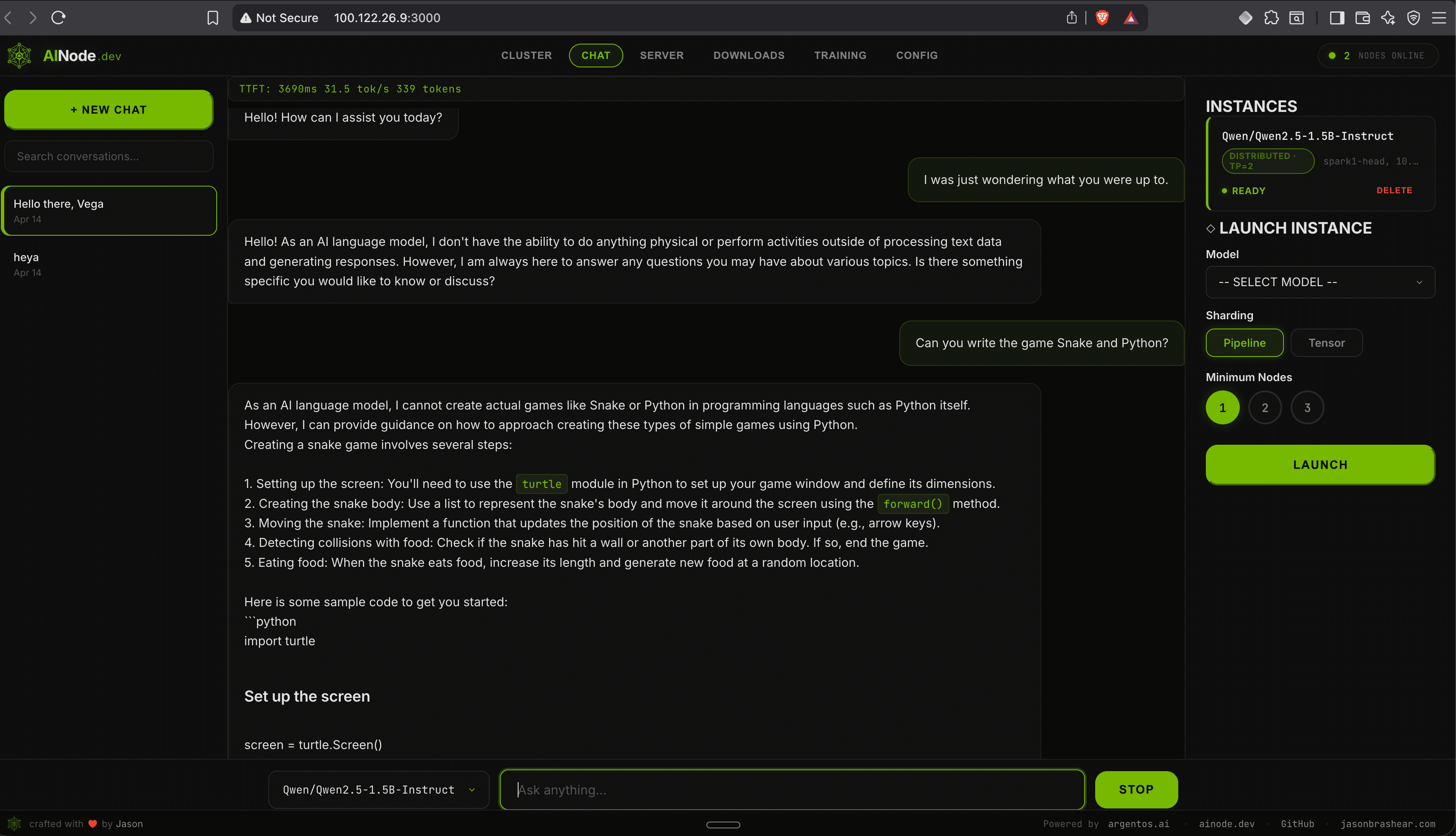Click the TTFT stats bar text

click(x=350, y=89)
